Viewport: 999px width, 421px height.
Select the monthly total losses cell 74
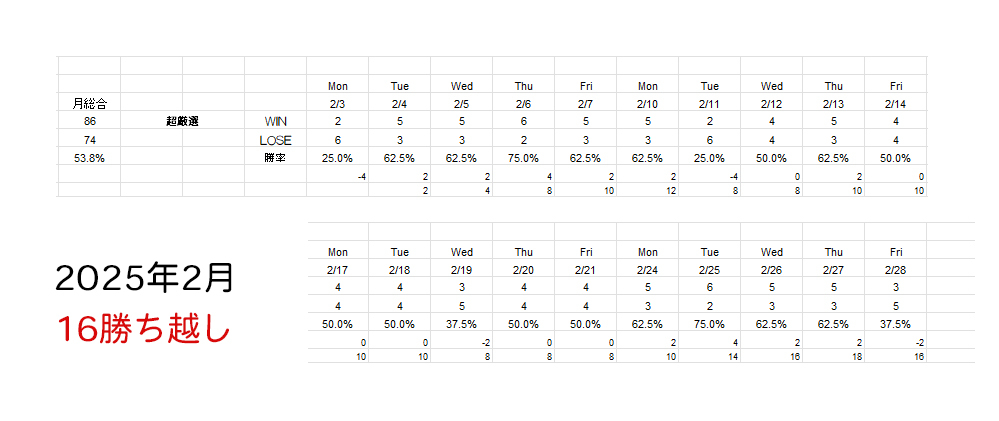coord(90,140)
